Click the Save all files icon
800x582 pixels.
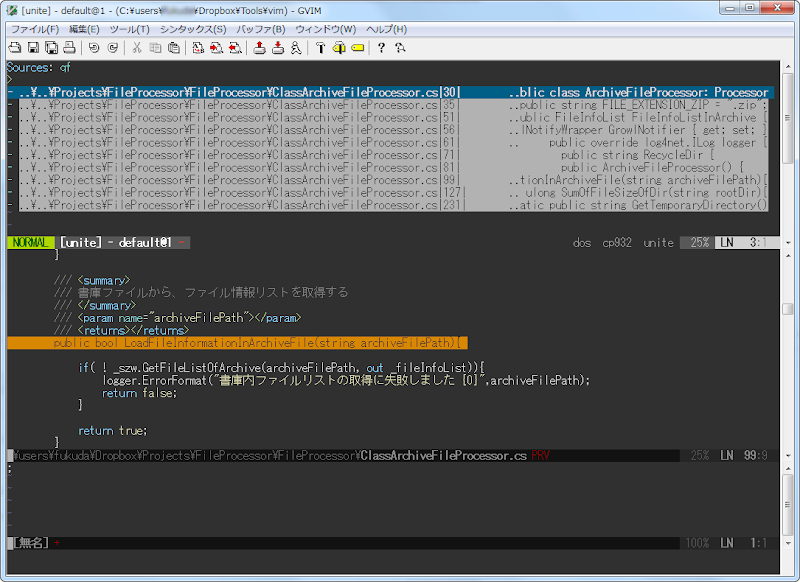click(52, 48)
